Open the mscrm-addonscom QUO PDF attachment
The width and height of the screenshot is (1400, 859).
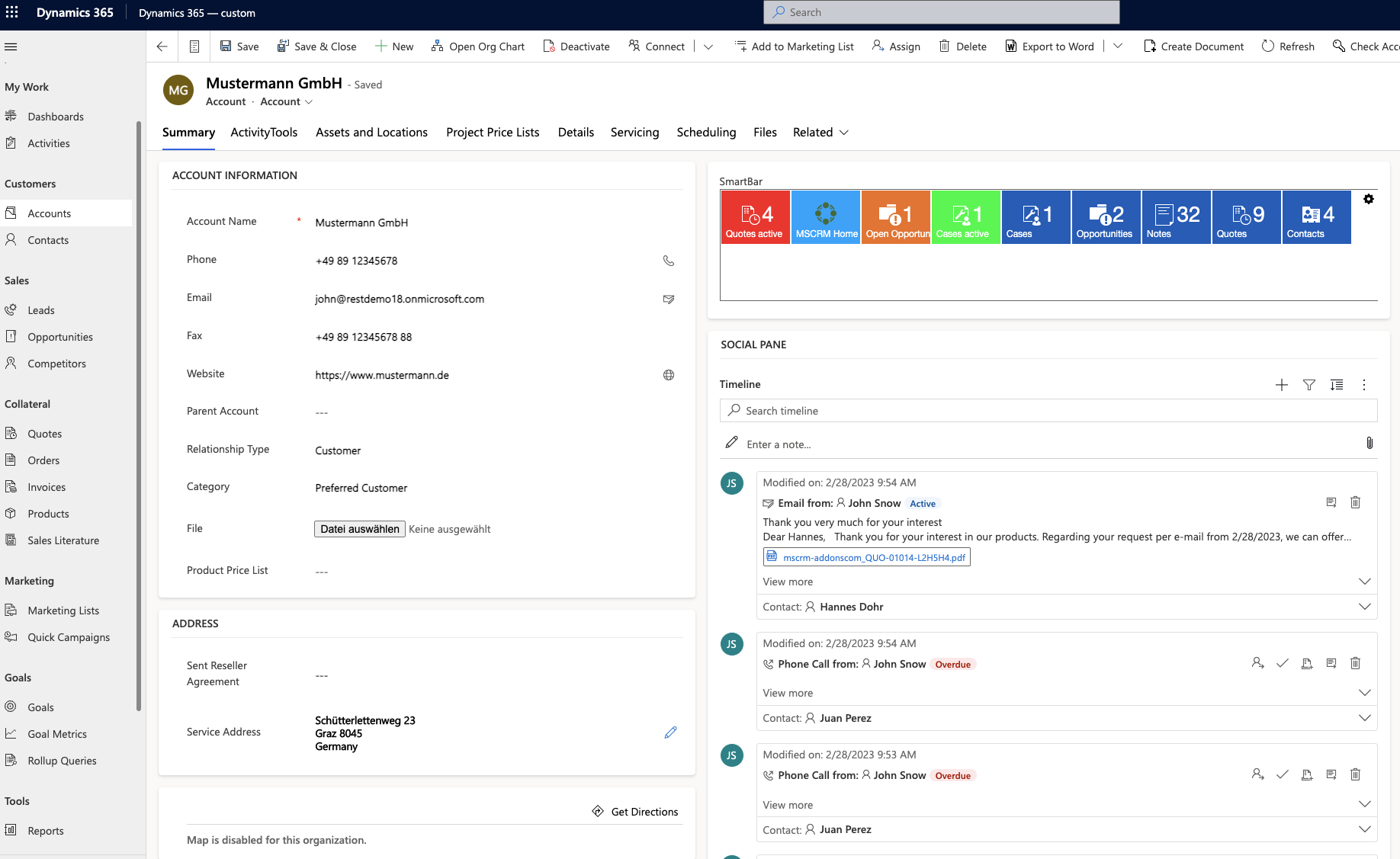[x=867, y=557]
